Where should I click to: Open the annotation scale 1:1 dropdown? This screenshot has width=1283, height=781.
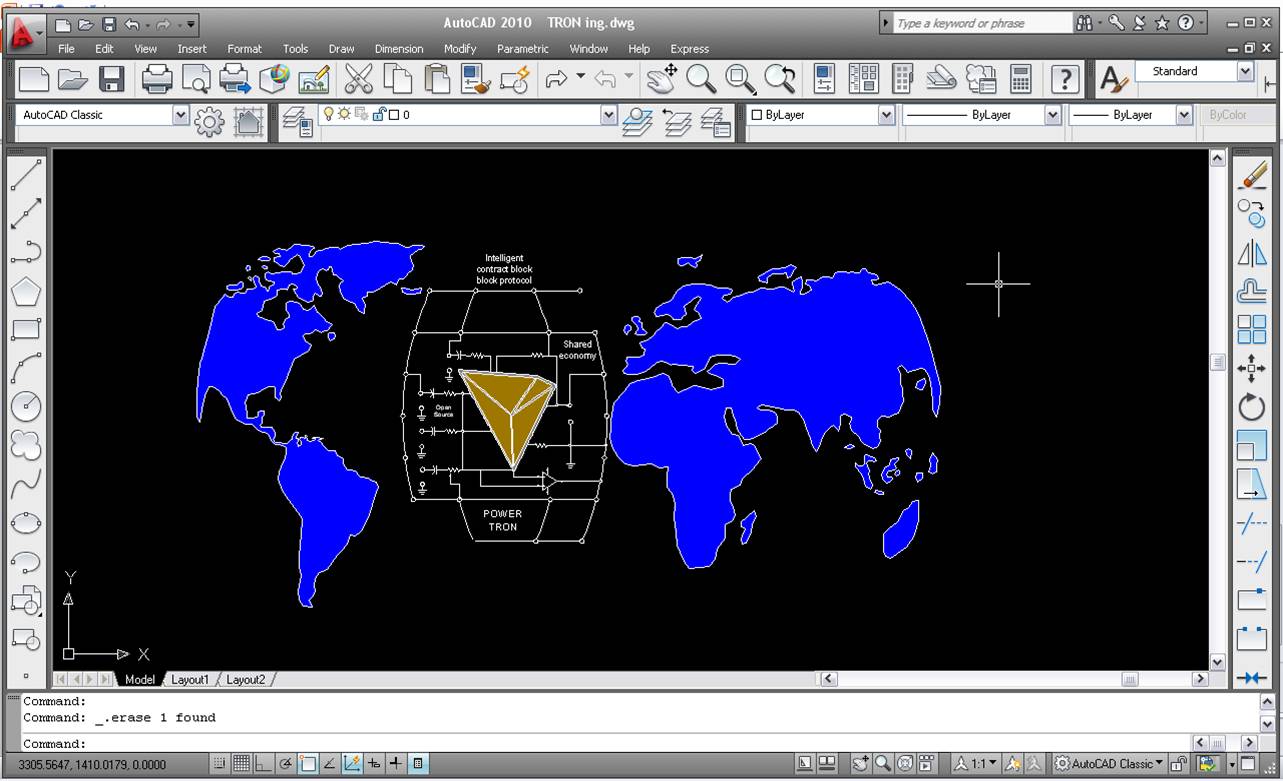975,764
